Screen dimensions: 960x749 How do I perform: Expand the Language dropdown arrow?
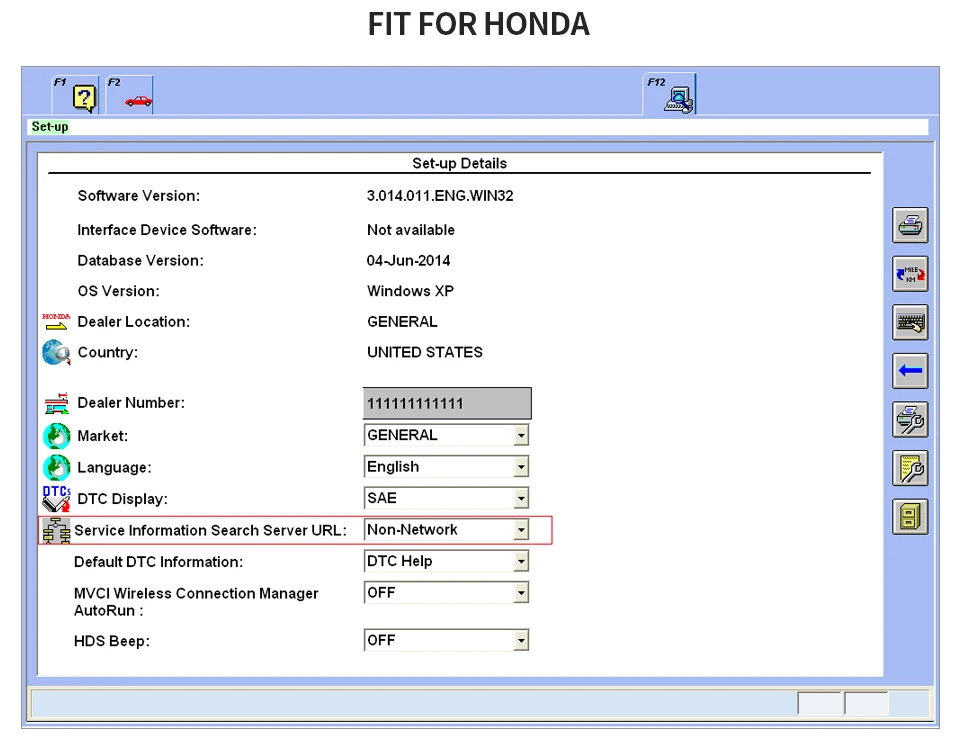coord(520,467)
